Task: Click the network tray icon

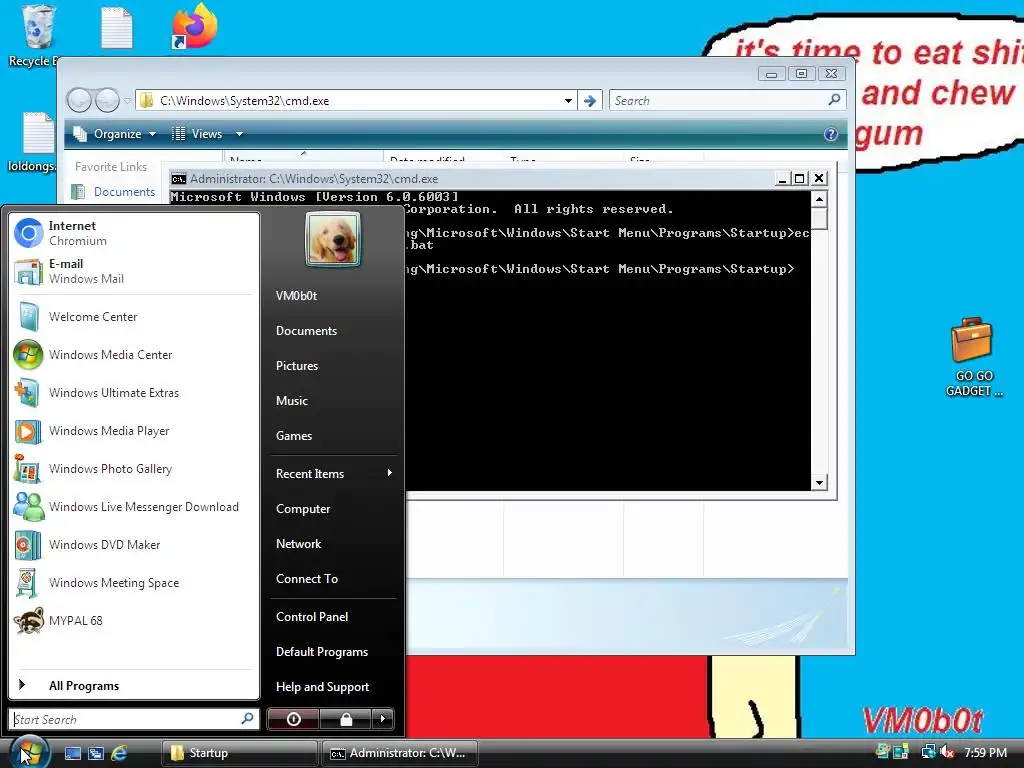Action: click(928, 752)
